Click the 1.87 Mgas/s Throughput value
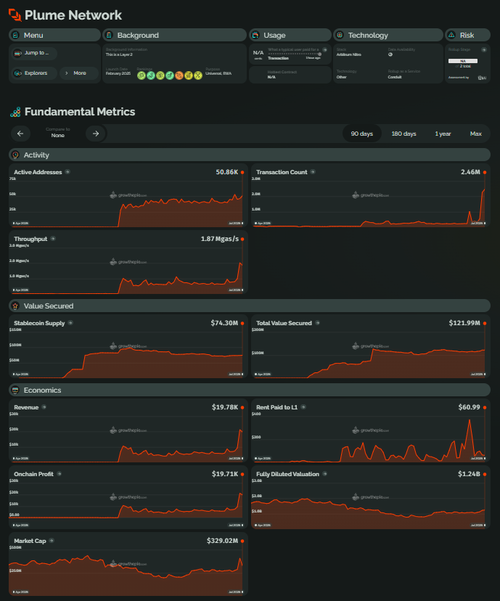 (x=220, y=239)
